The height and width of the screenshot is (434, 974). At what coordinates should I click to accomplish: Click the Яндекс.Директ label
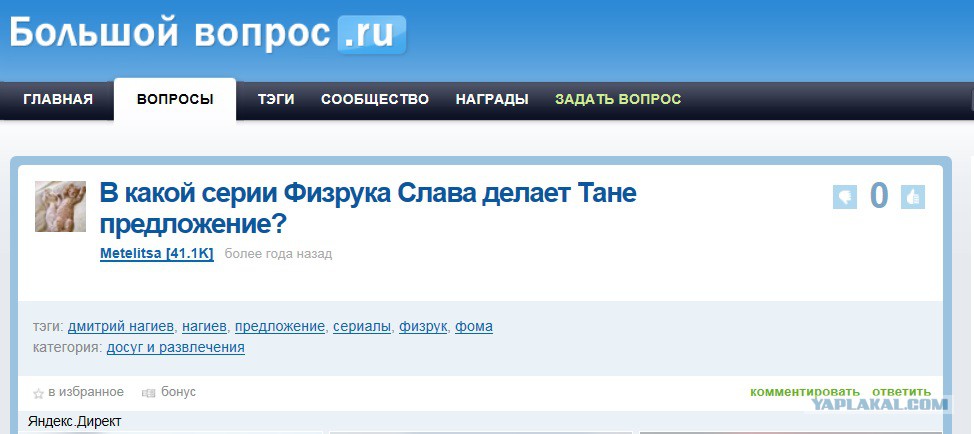click(x=75, y=422)
